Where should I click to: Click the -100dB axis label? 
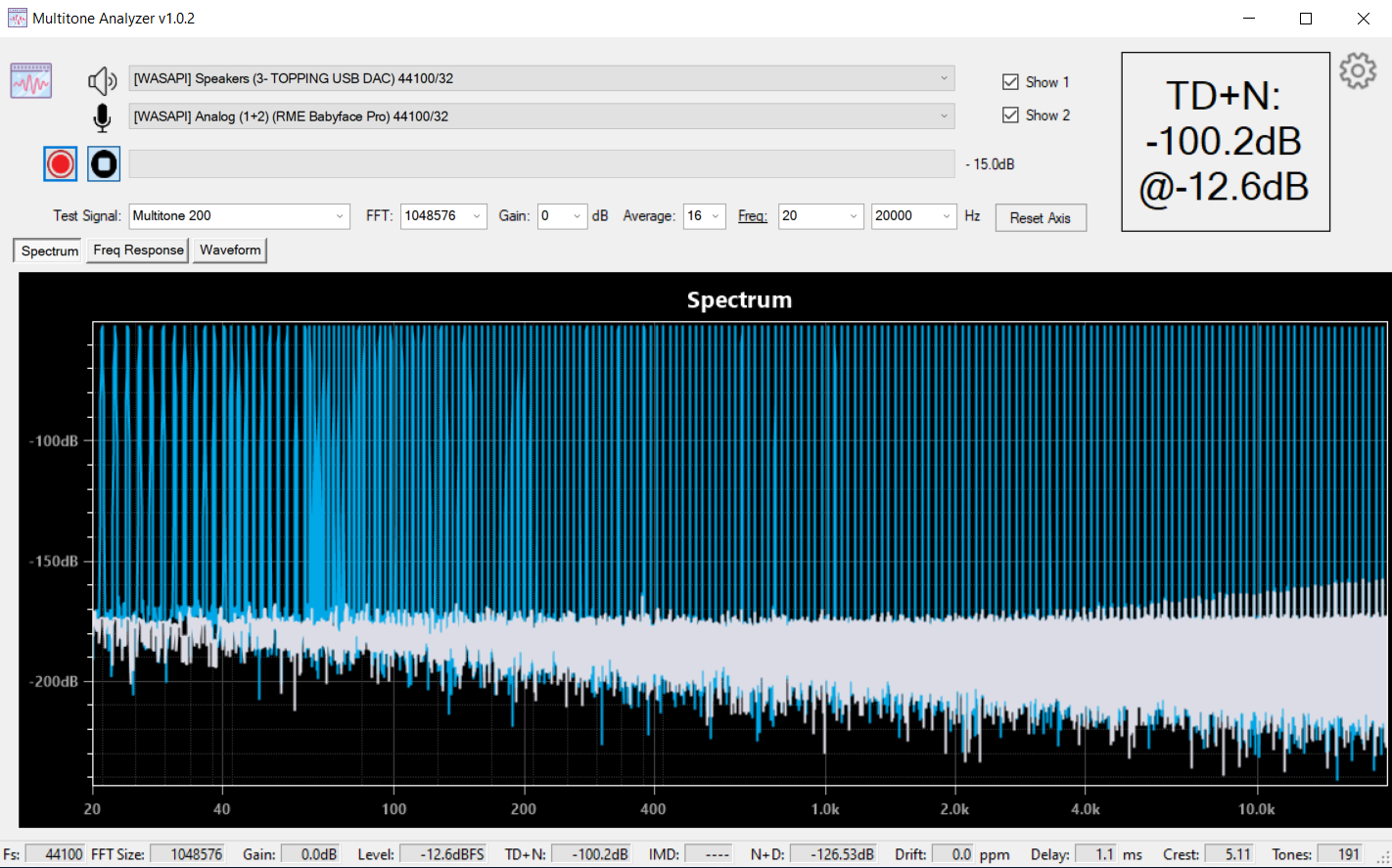pyautogui.click(x=54, y=441)
